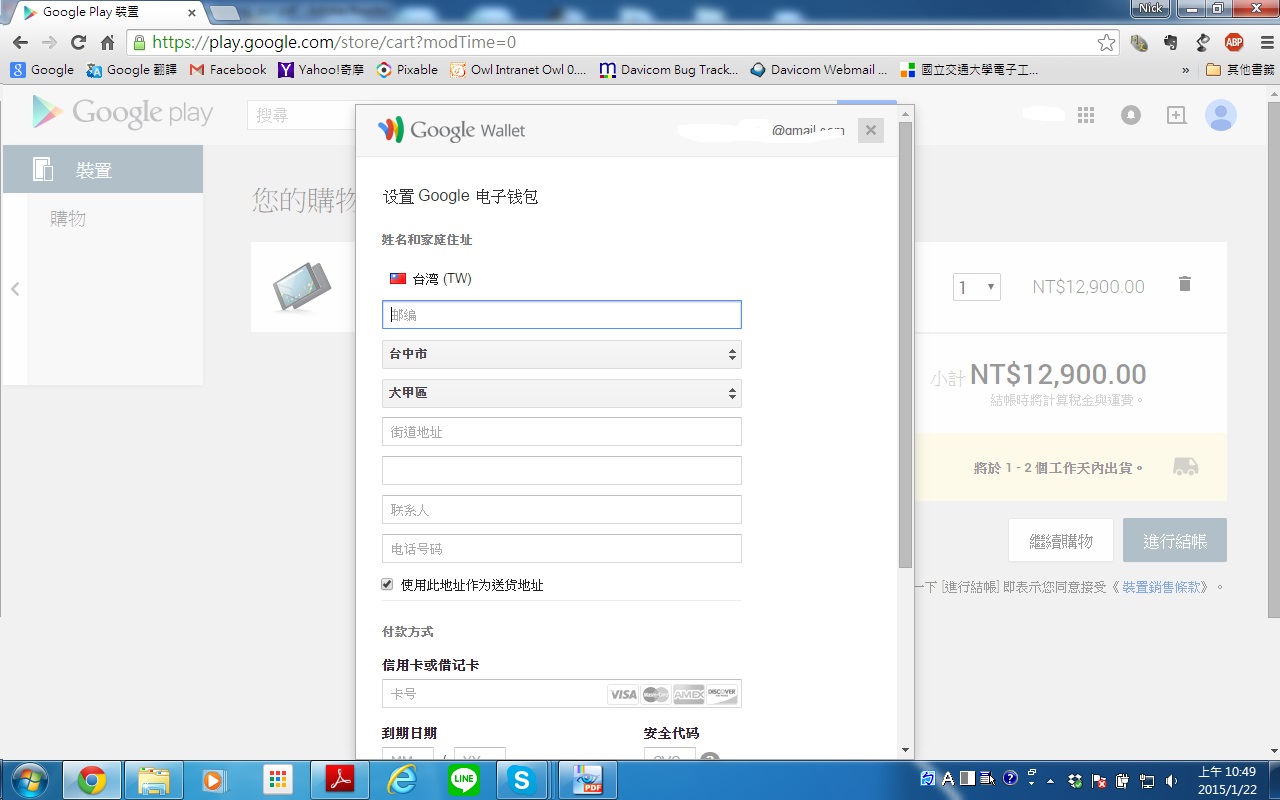Open the 其他書籤 bookmarks folder
1280x800 pixels.
(1240, 70)
